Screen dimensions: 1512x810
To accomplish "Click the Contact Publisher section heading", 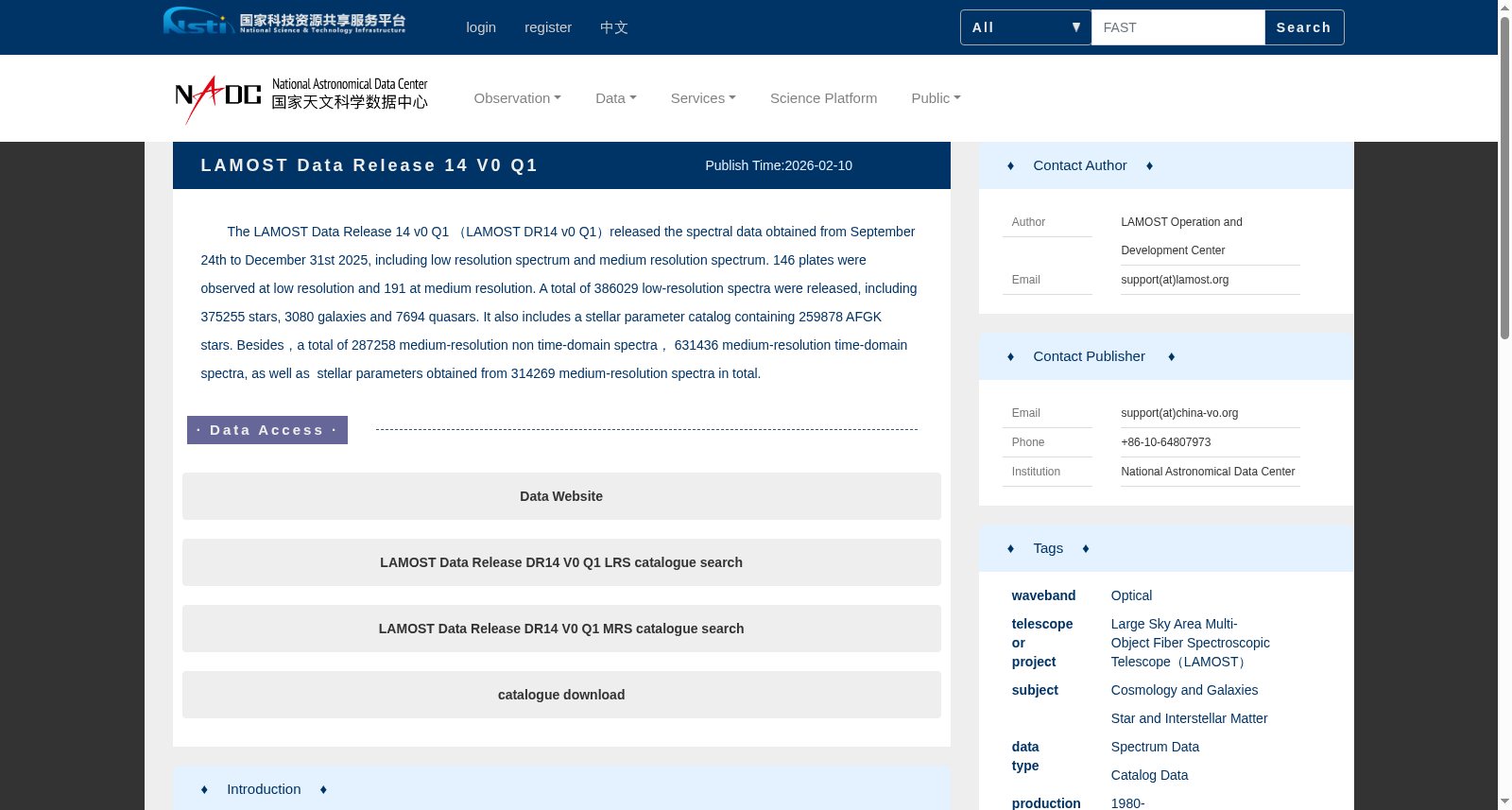I will pyautogui.click(x=1089, y=356).
